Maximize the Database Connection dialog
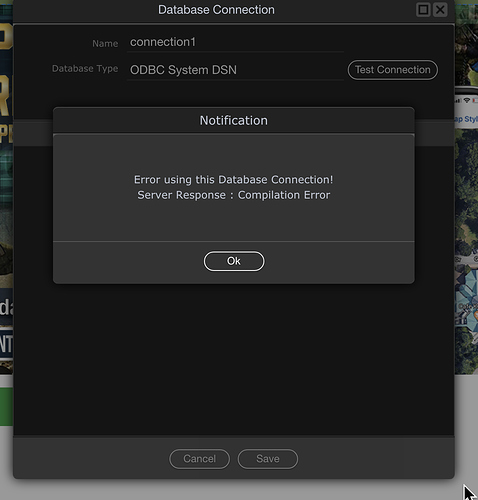 (x=423, y=10)
